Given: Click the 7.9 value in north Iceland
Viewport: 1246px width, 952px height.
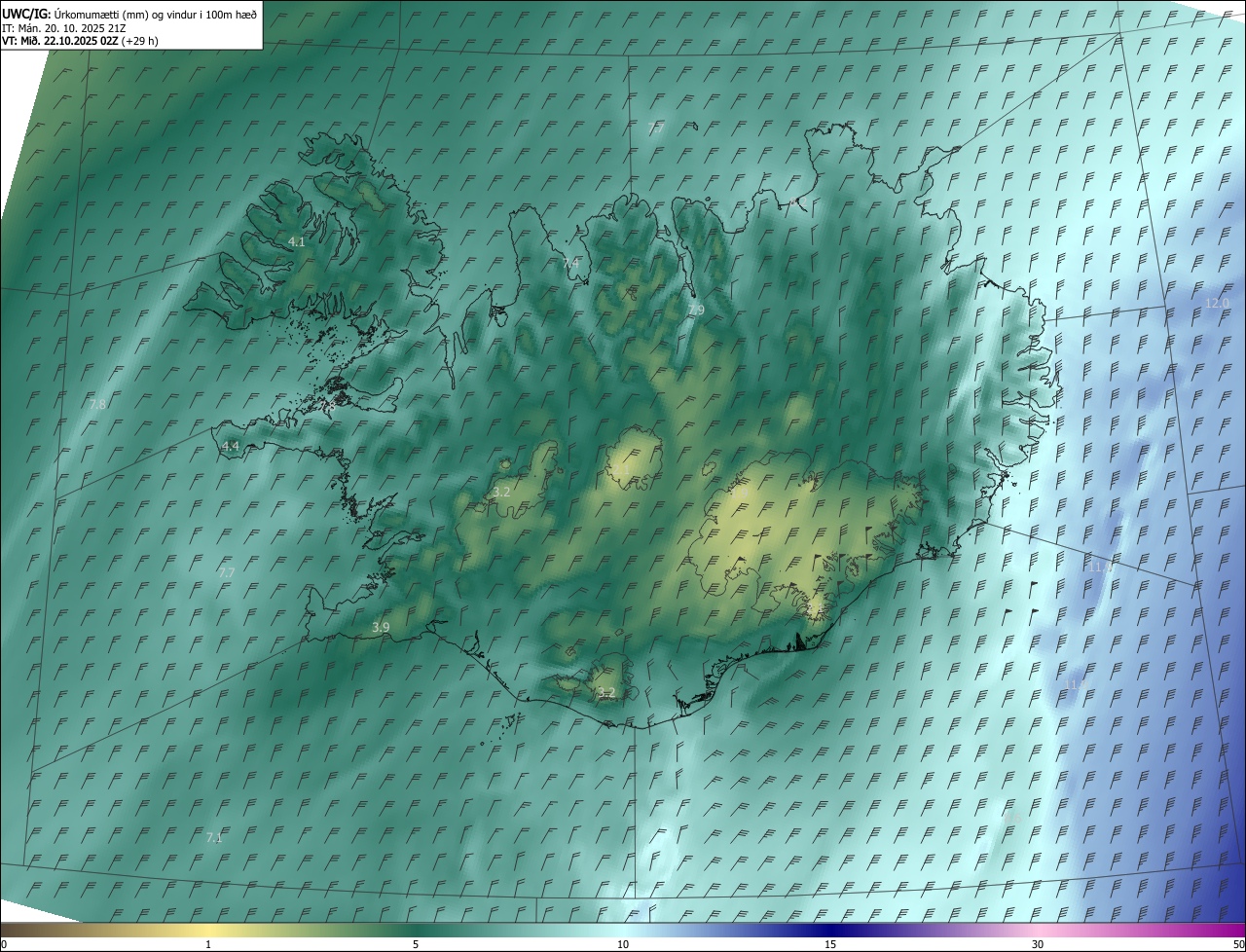Looking at the screenshot, I should [695, 311].
